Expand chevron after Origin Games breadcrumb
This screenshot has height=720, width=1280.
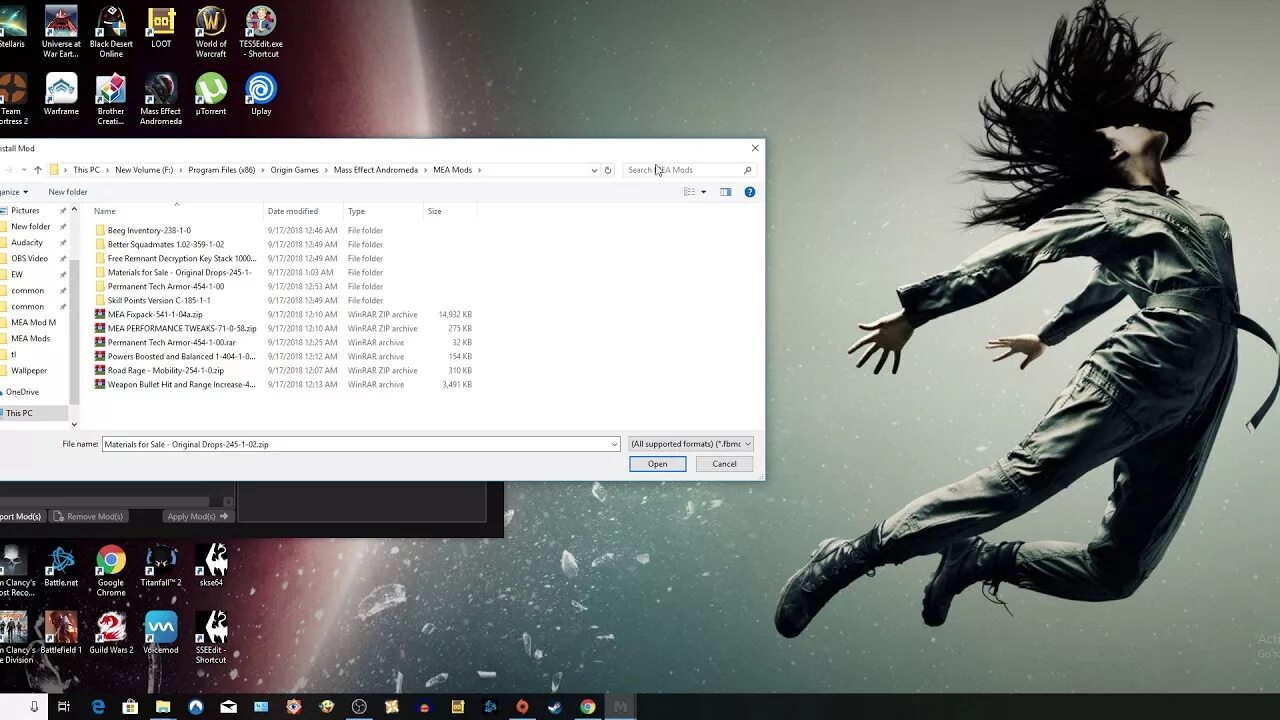point(326,170)
